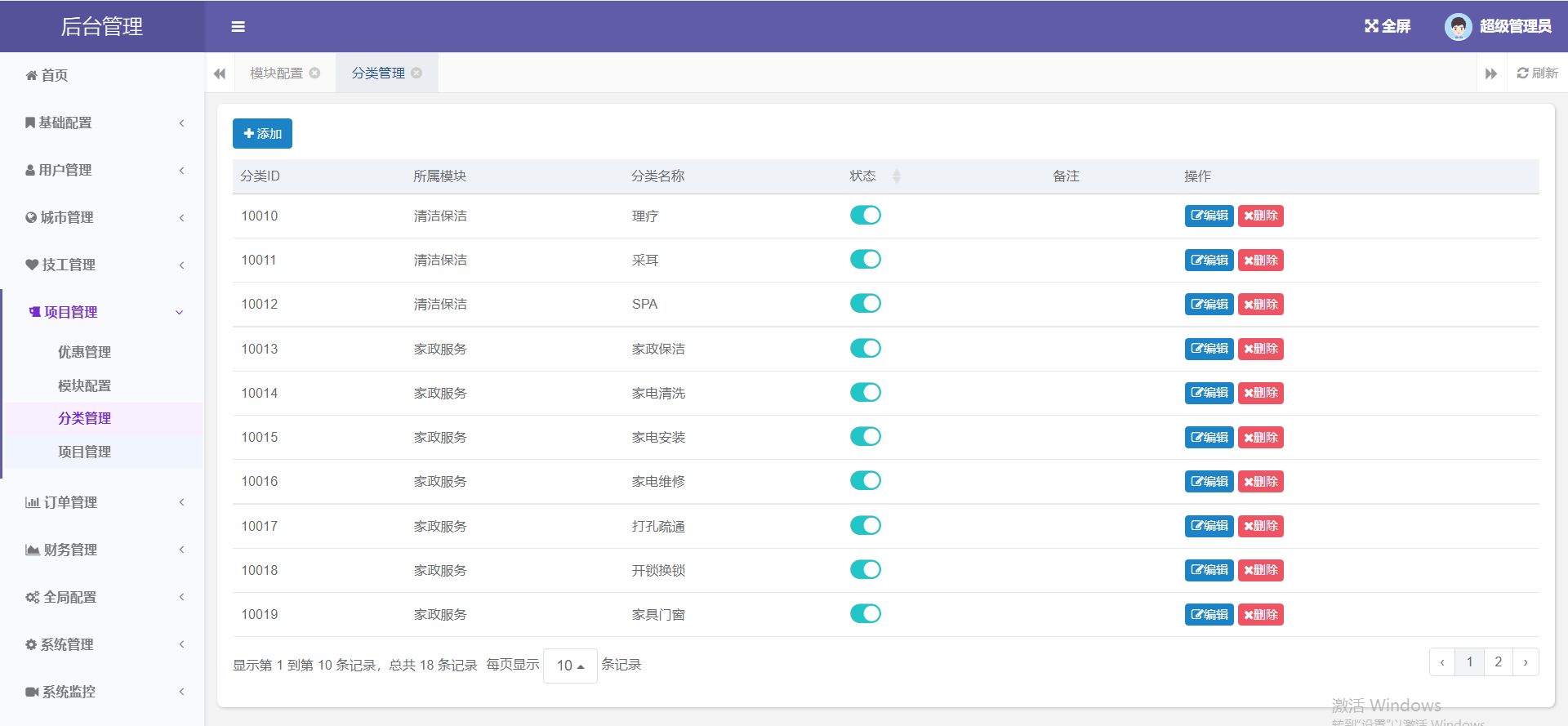Click the hamburger menu icon in header
1568x726 pixels.
coord(238,27)
